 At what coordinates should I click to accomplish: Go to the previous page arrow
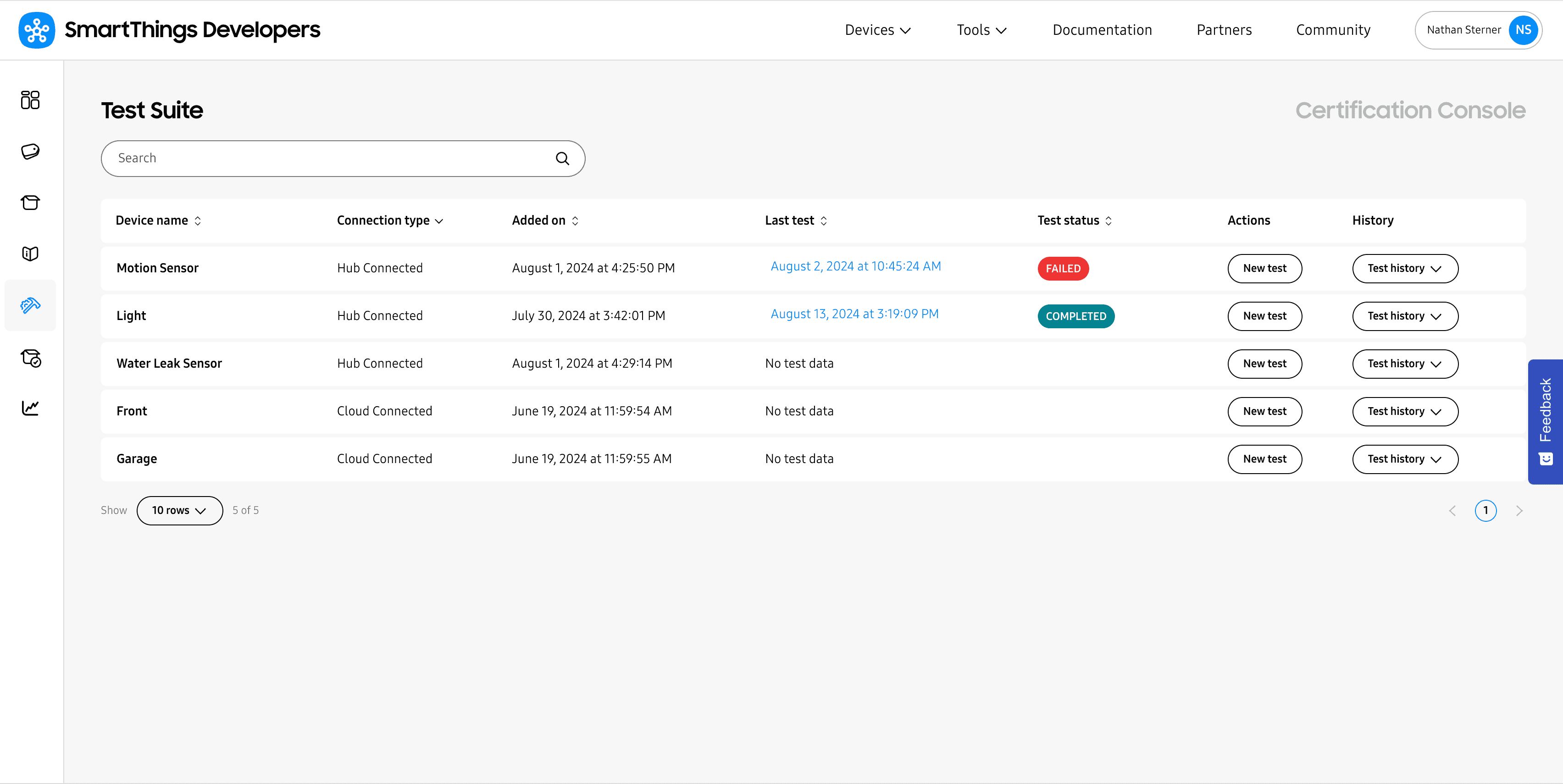[1452, 511]
